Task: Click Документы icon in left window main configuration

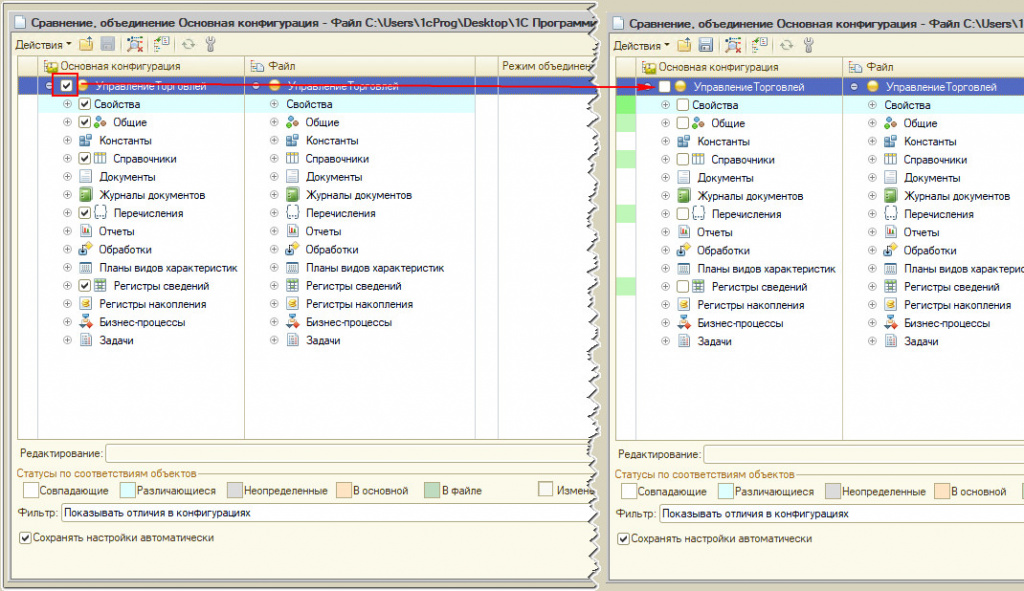Action: click(86, 177)
